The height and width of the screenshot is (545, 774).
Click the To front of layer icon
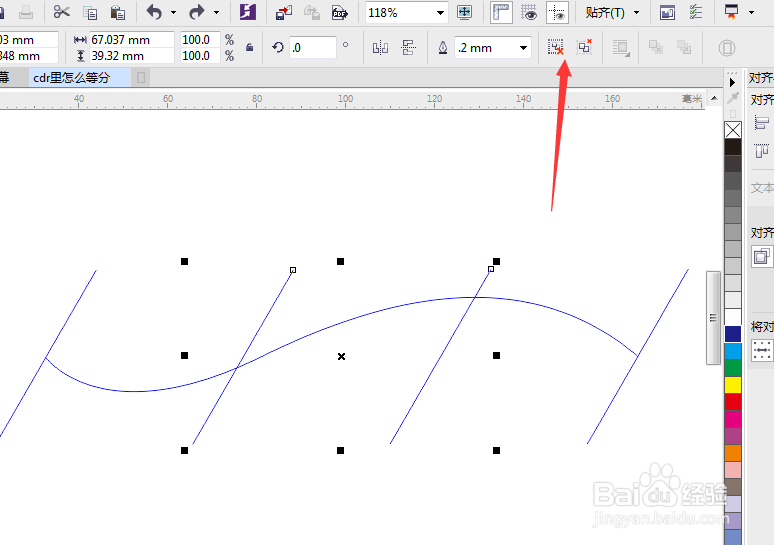tap(656, 47)
